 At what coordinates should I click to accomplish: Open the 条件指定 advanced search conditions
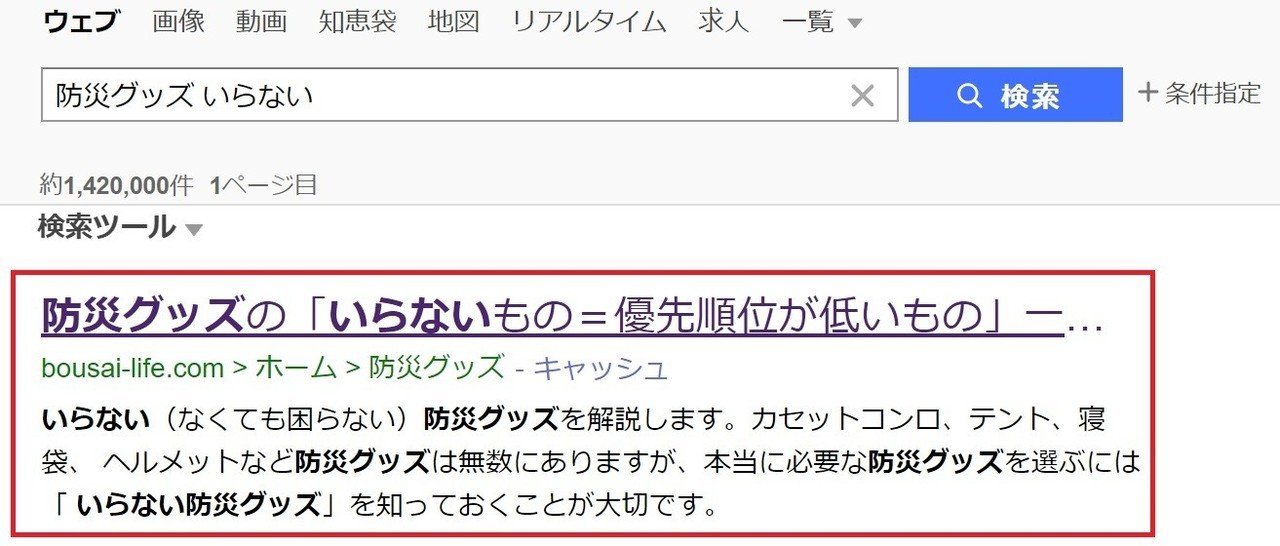tap(1199, 94)
